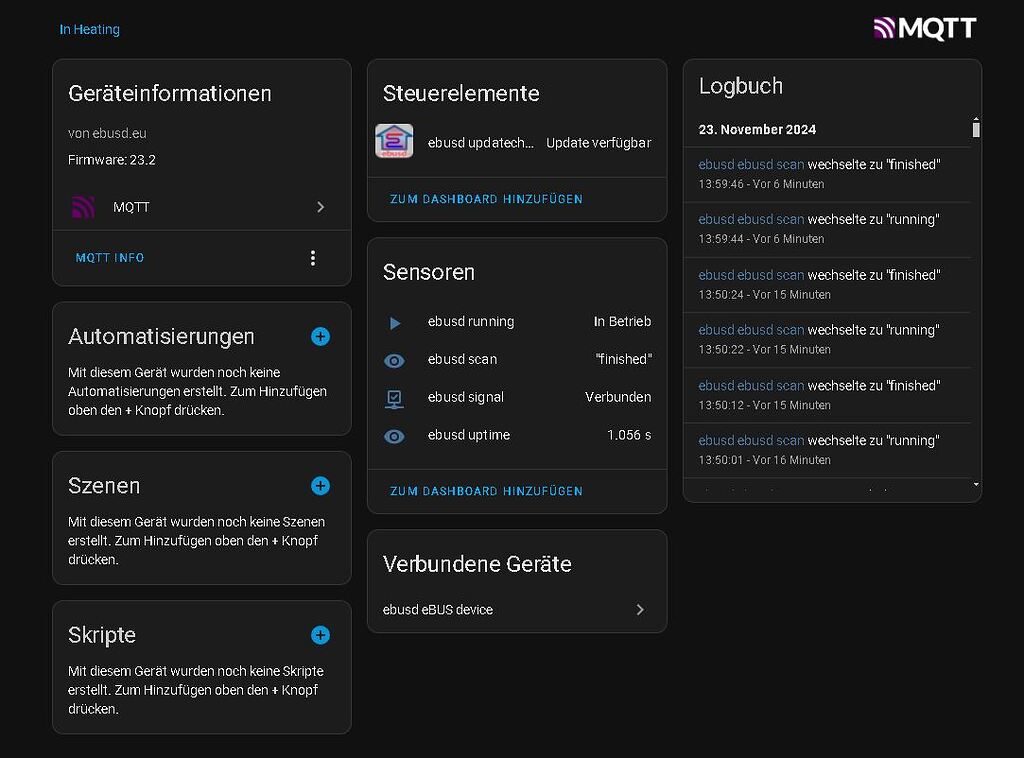Add a new scene with the Szenen plus icon
Viewport: 1024px width, 758px height.
click(320, 486)
